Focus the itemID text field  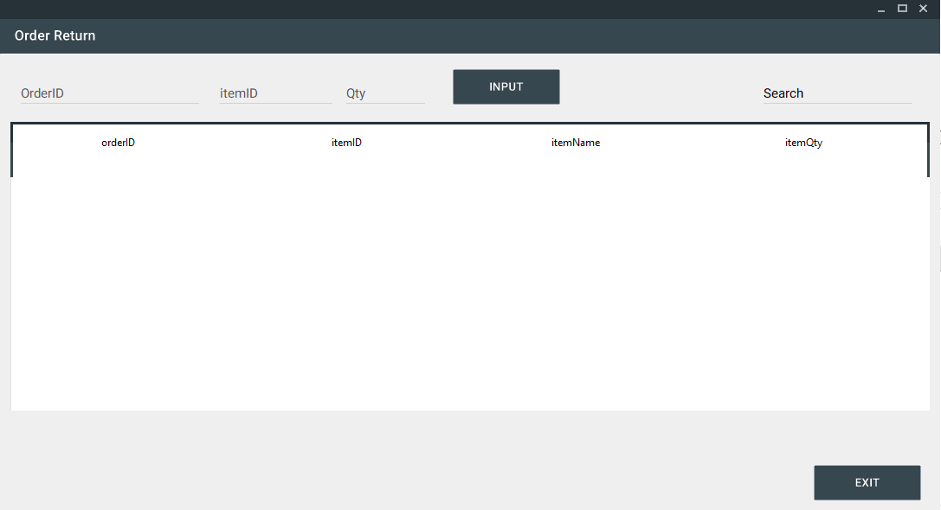[x=275, y=93]
